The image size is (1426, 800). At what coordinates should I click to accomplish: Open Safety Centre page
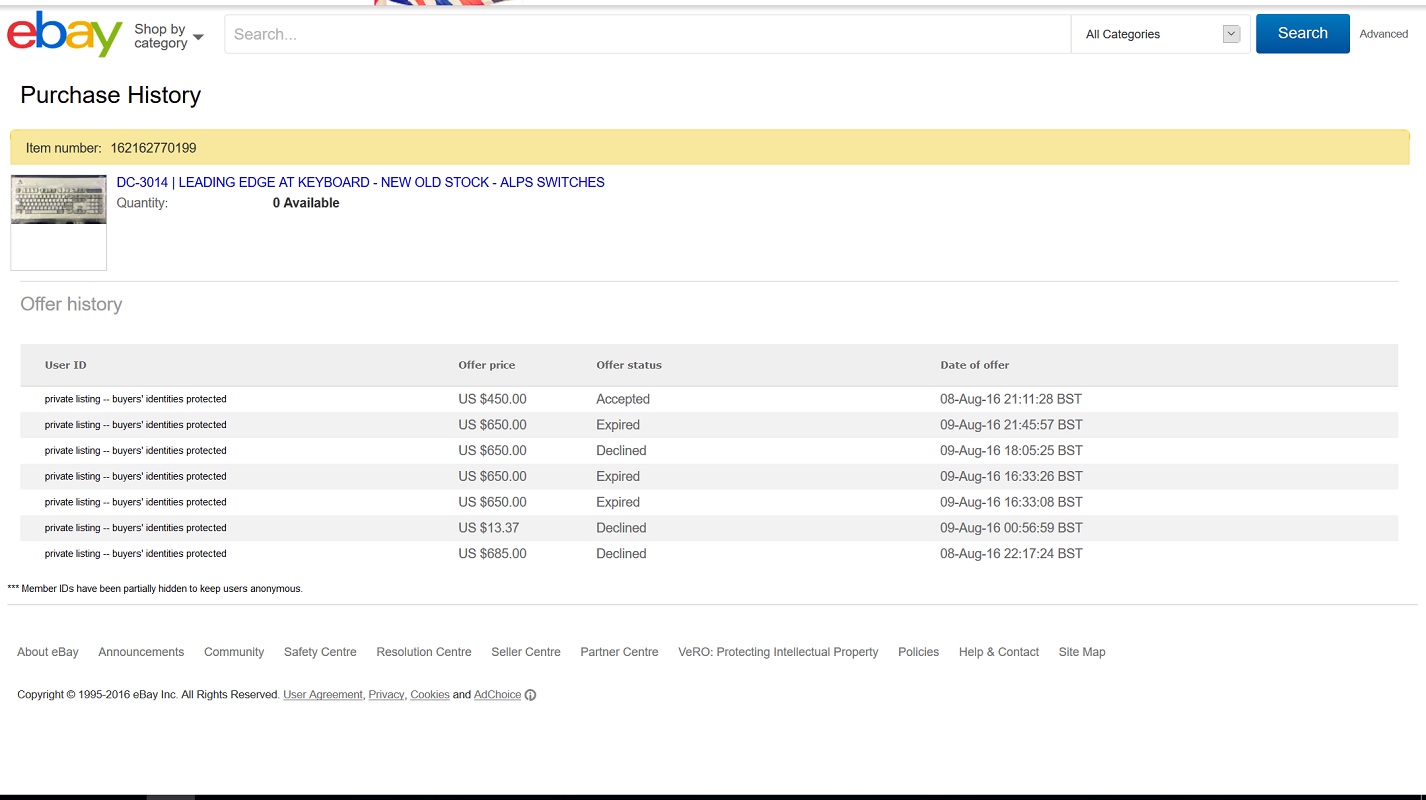click(x=320, y=652)
